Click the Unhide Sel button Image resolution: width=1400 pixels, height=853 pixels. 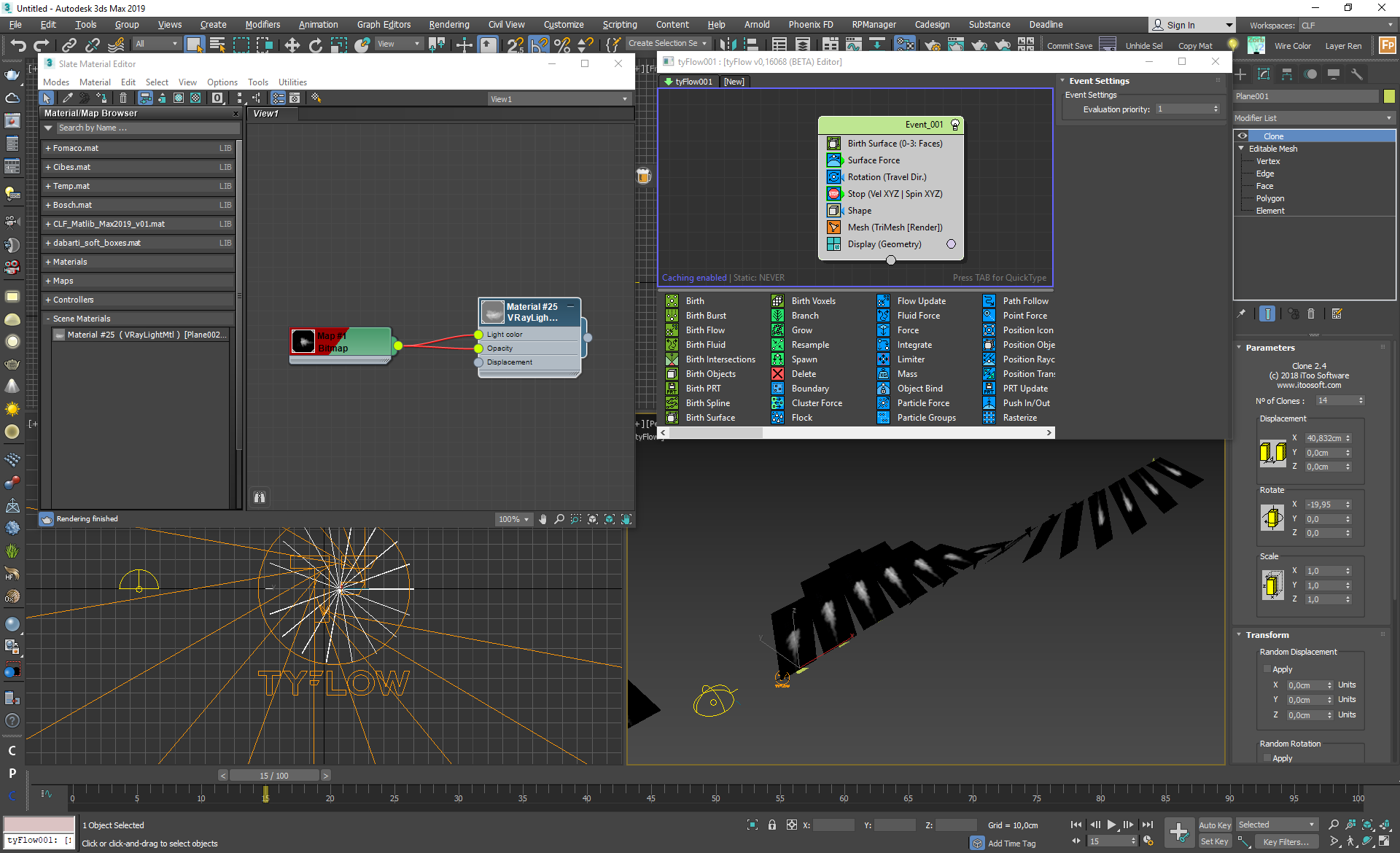point(1144,46)
